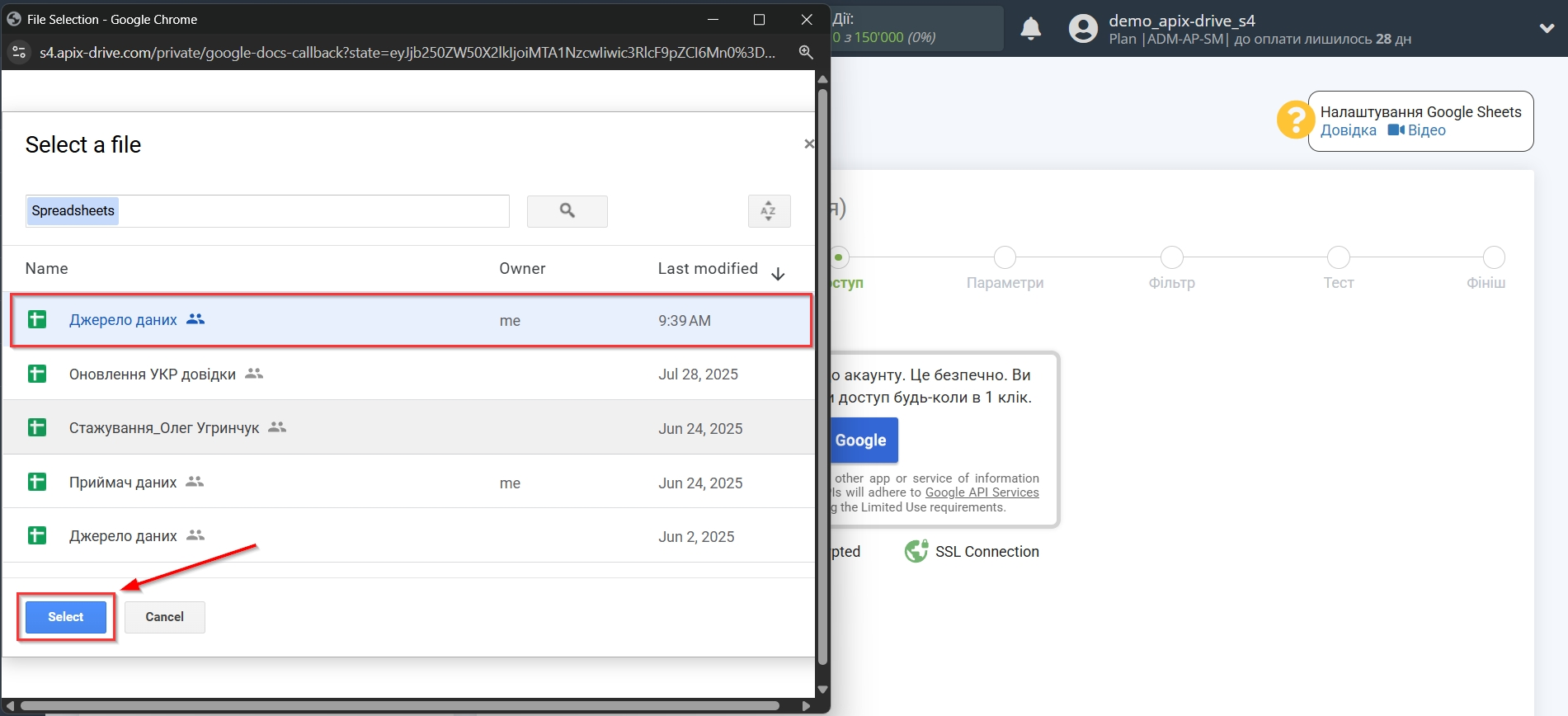Click the user avatar icon in ApiX-Drive
This screenshot has width=1568, height=716.
pyautogui.click(x=1083, y=29)
